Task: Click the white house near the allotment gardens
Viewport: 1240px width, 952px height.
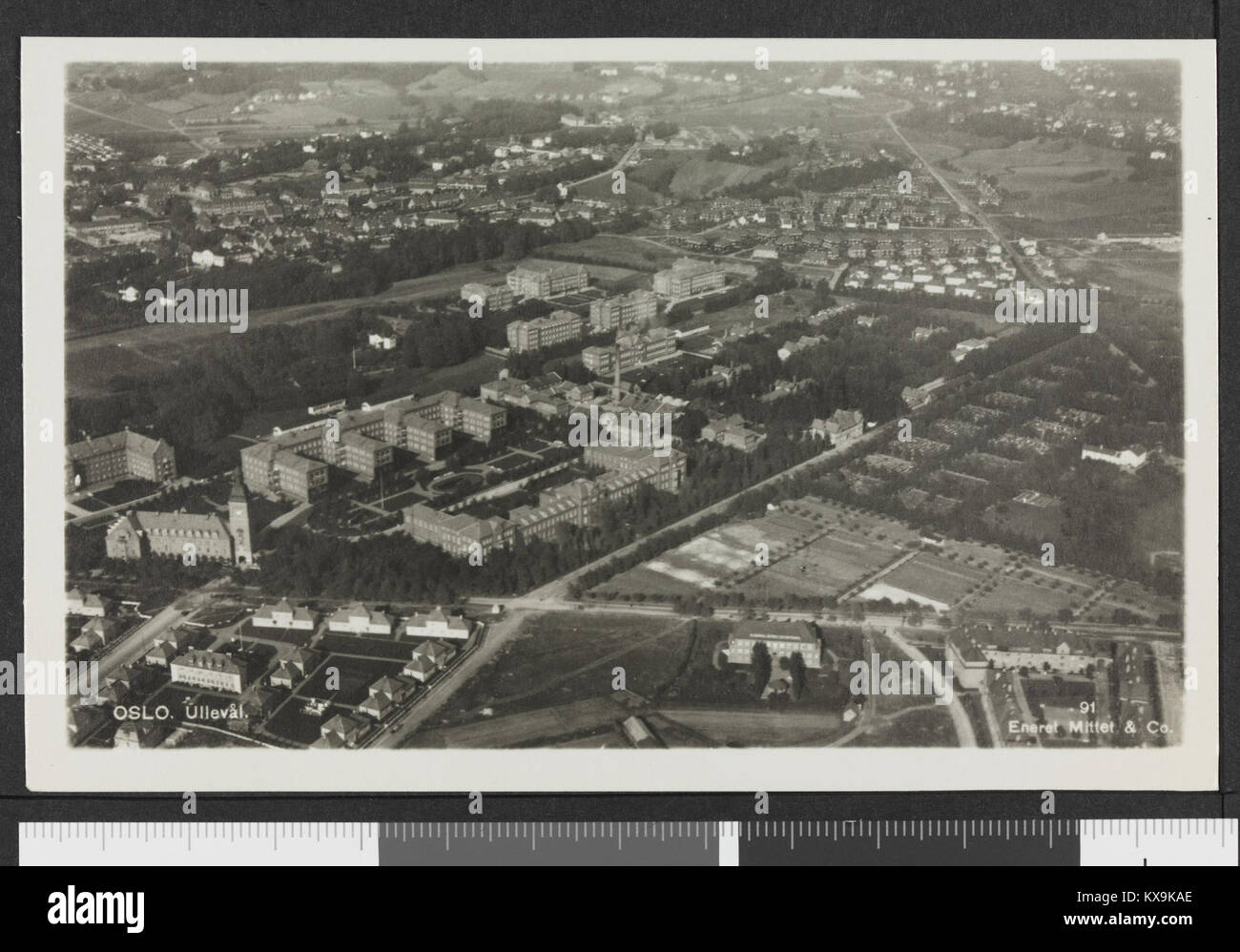Action: pyautogui.click(x=1114, y=455)
